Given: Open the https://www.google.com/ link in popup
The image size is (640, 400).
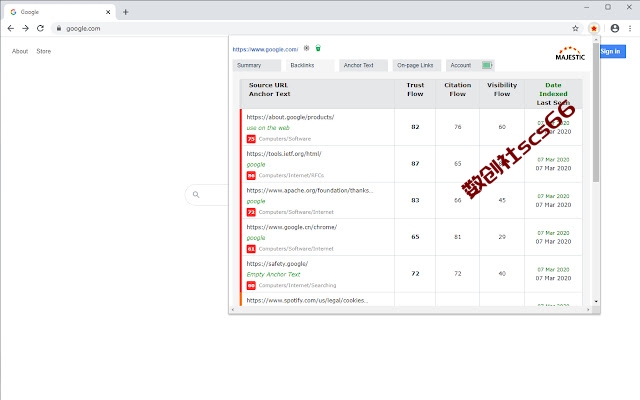Looking at the screenshot, I should [265, 49].
